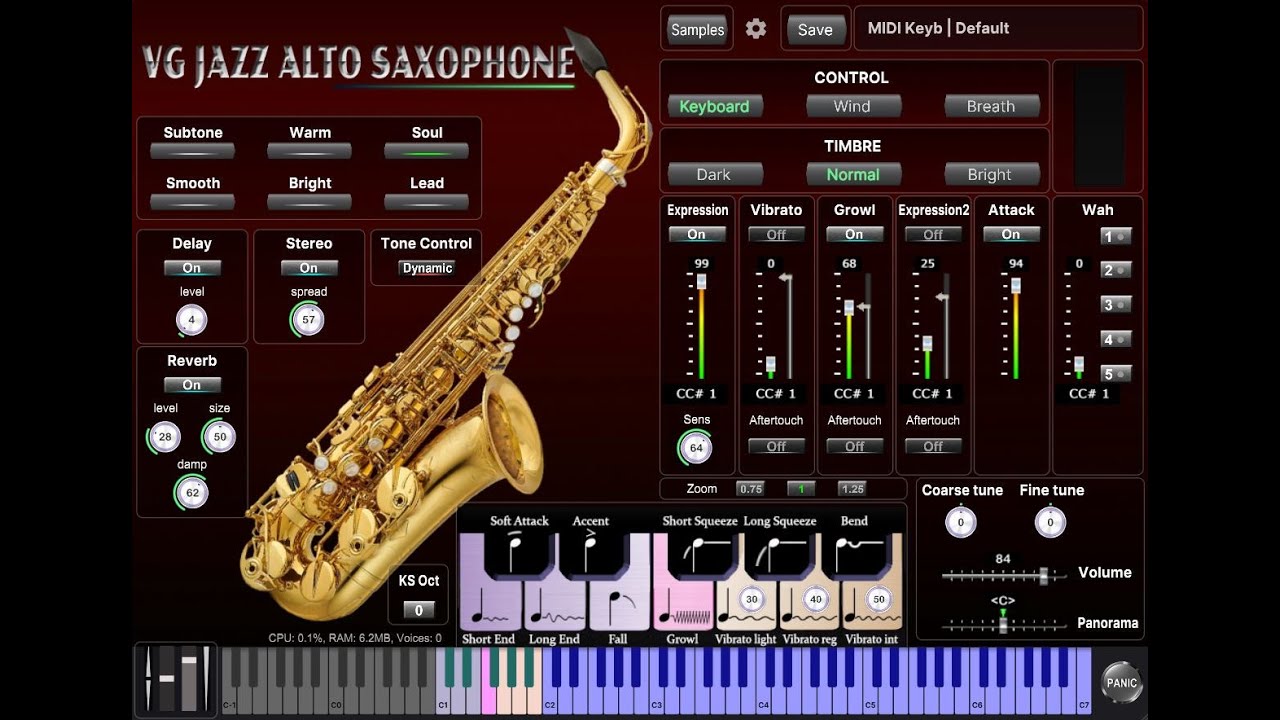
Task: Click the pitch and mod wheel control
Action: (x=176, y=679)
